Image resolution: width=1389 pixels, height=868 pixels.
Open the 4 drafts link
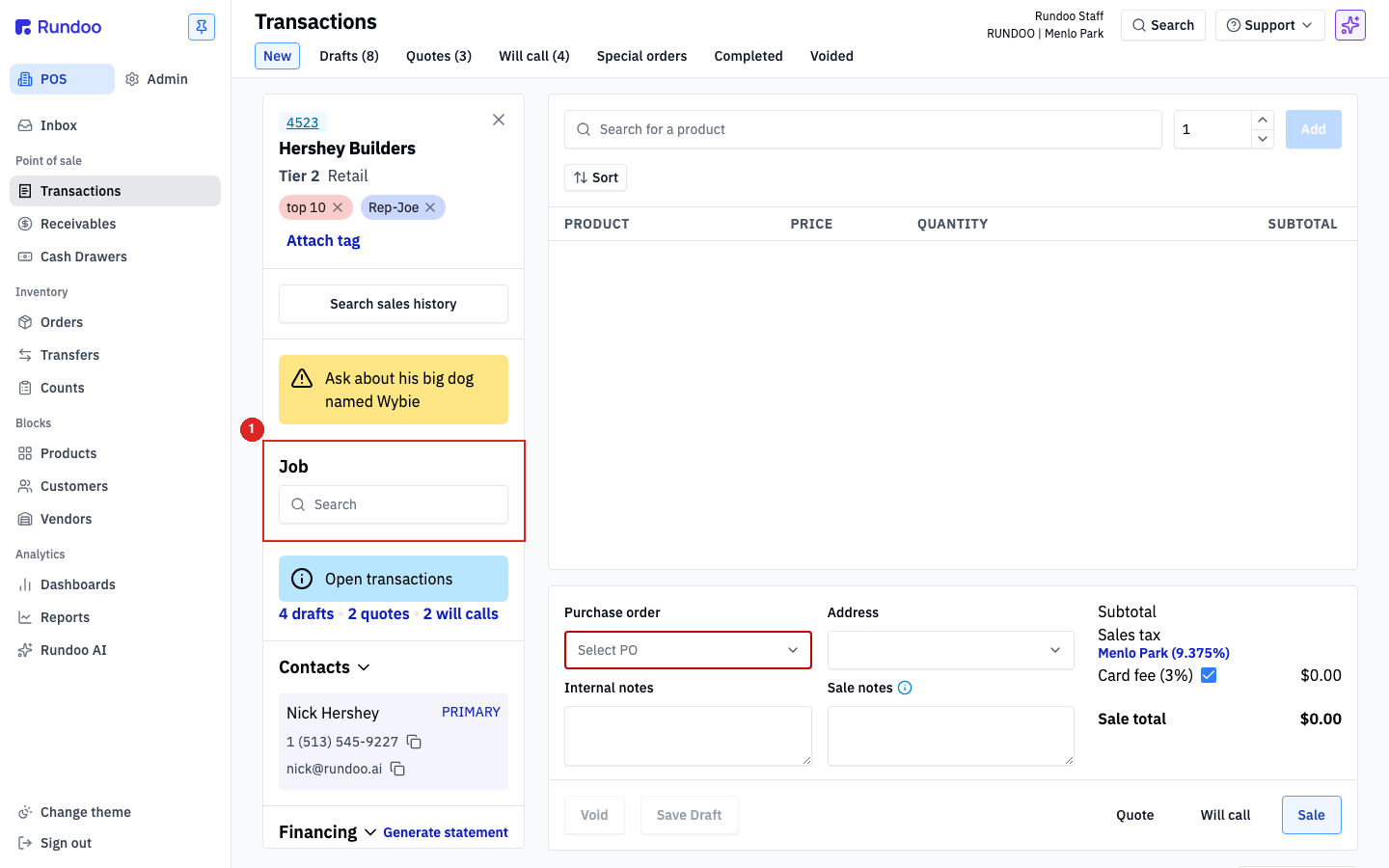coord(307,614)
